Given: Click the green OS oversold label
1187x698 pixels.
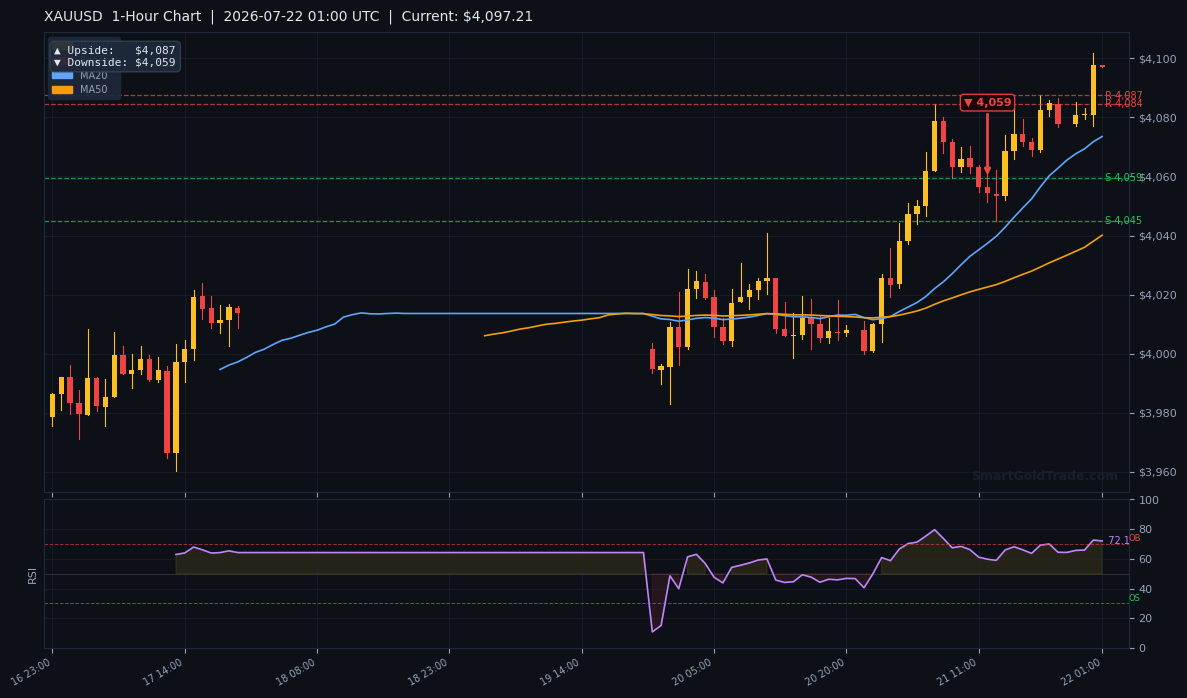Looking at the screenshot, I should [1134, 598].
